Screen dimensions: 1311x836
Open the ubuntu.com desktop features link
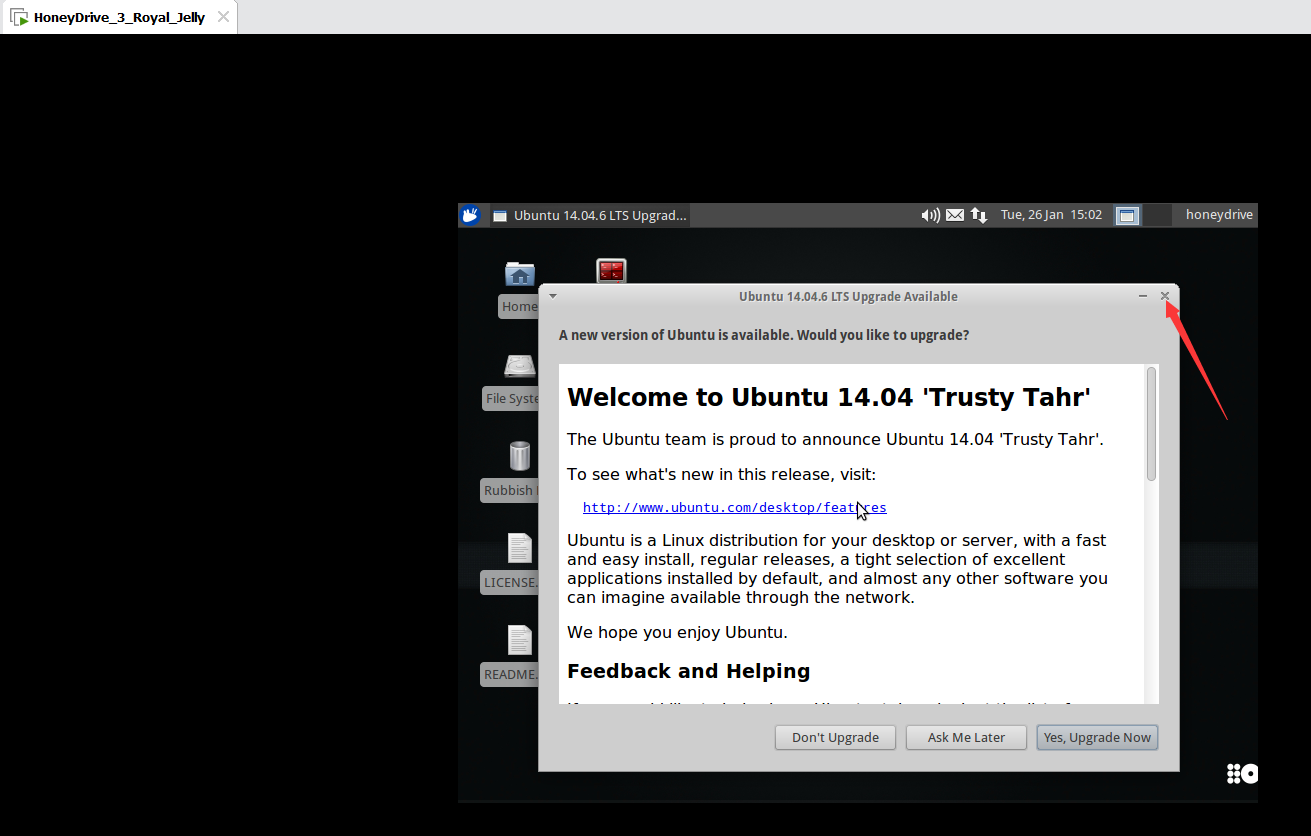pyautogui.click(x=734, y=507)
